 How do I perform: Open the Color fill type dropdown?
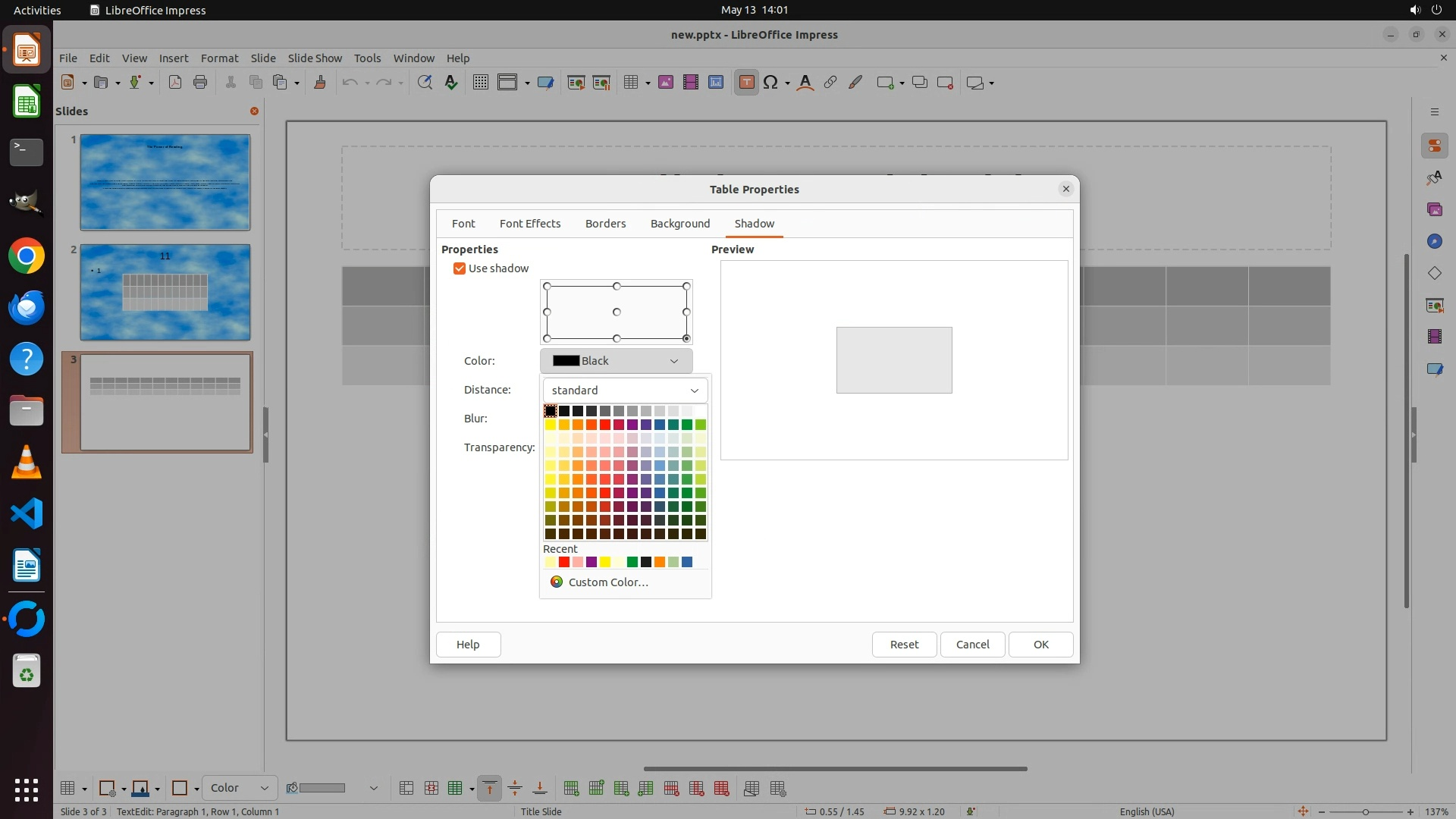pos(240,788)
